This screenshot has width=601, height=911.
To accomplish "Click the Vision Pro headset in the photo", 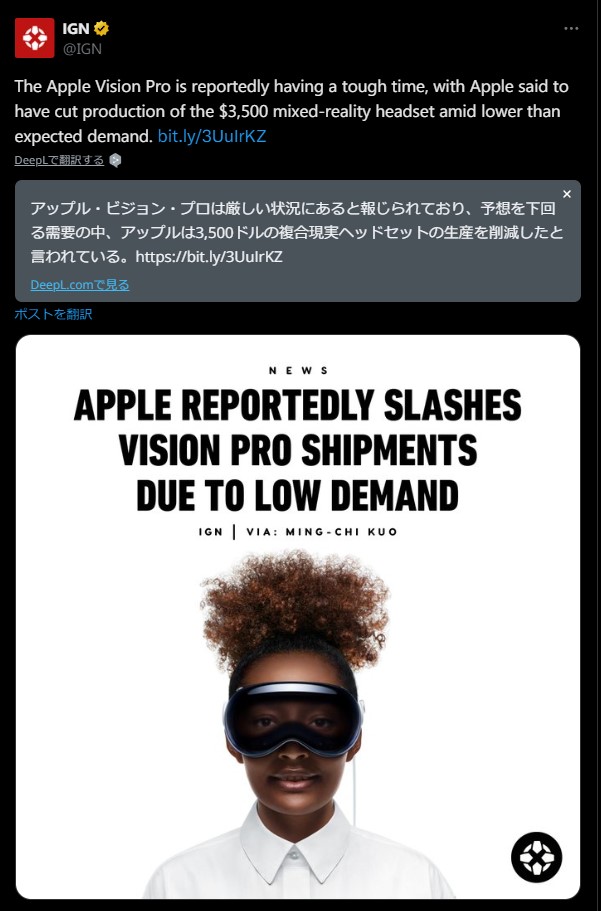I will click(x=293, y=718).
